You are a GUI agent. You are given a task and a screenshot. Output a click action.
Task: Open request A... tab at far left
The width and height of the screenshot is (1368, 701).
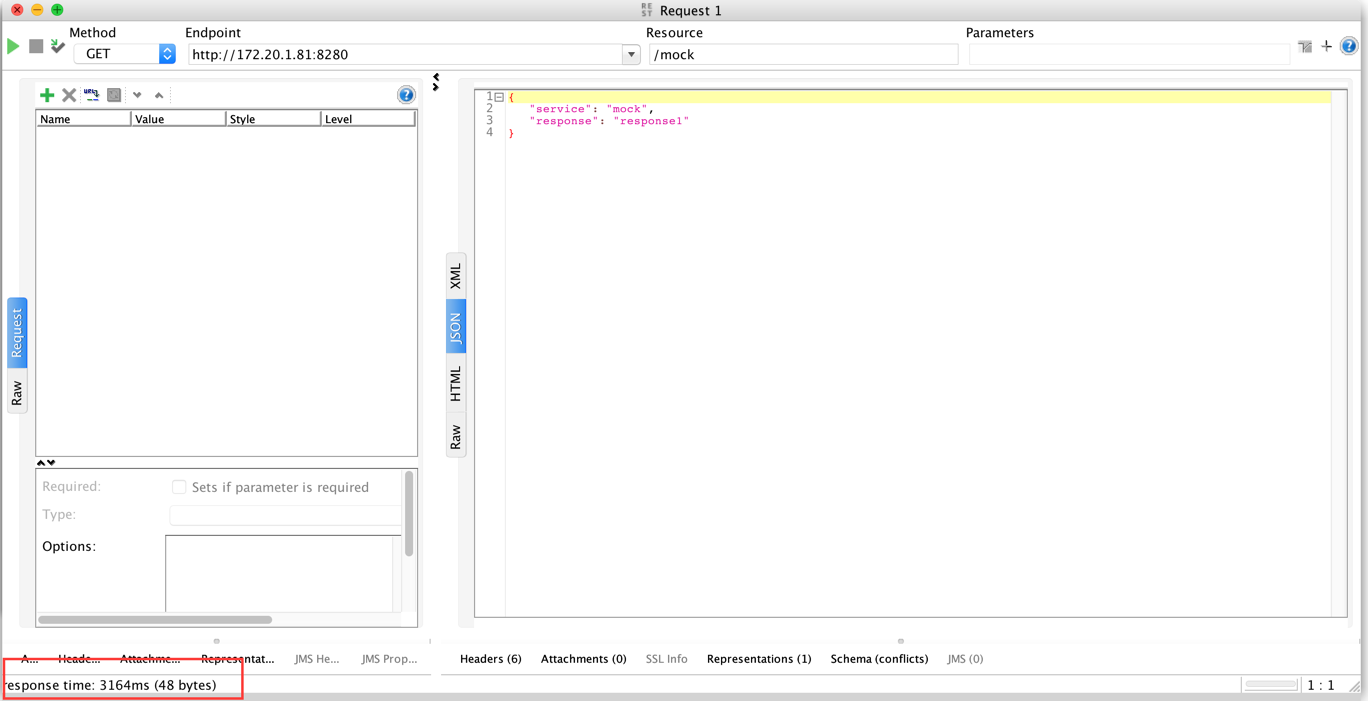click(x=29, y=659)
